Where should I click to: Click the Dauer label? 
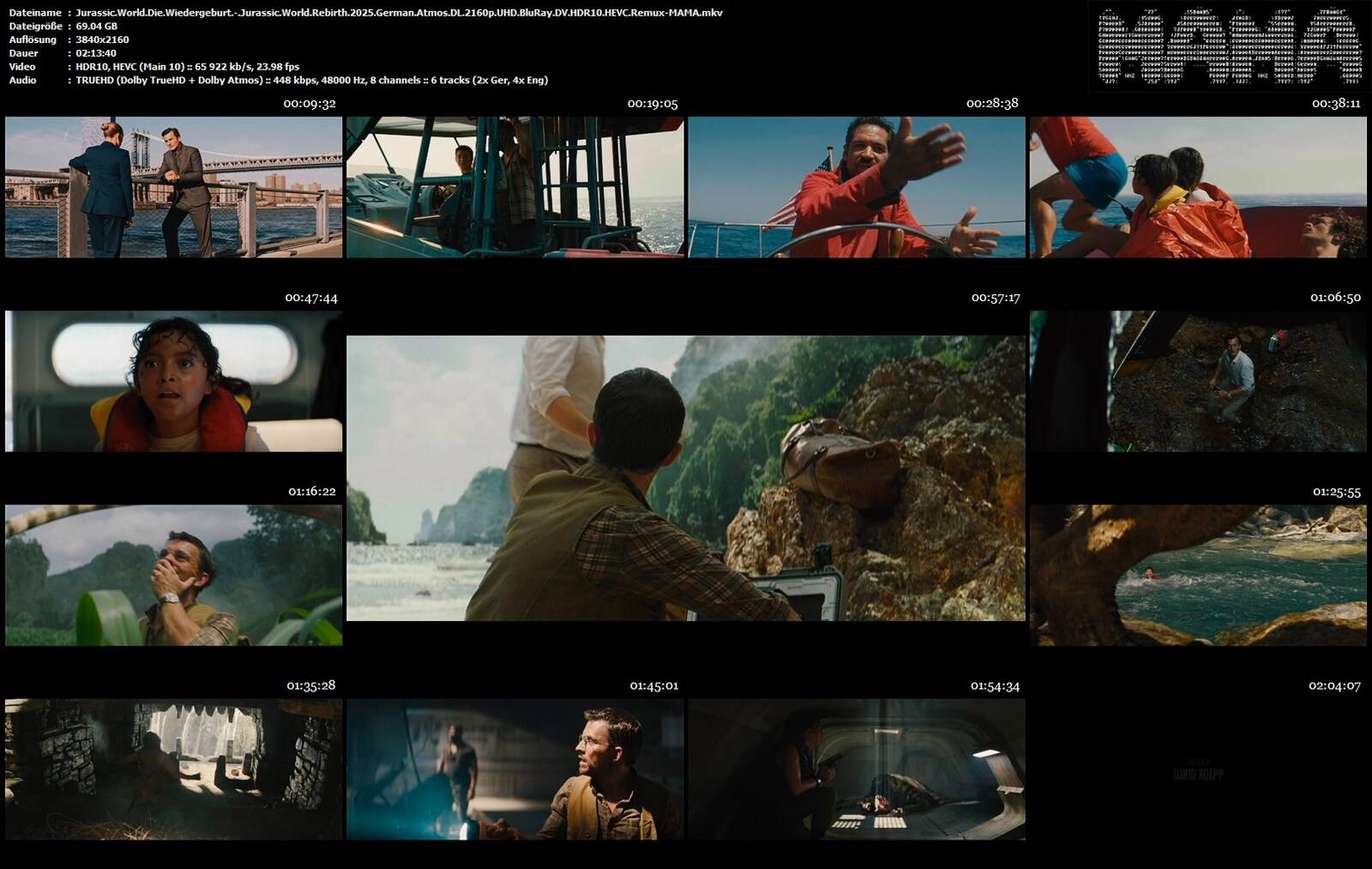click(24, 53)
